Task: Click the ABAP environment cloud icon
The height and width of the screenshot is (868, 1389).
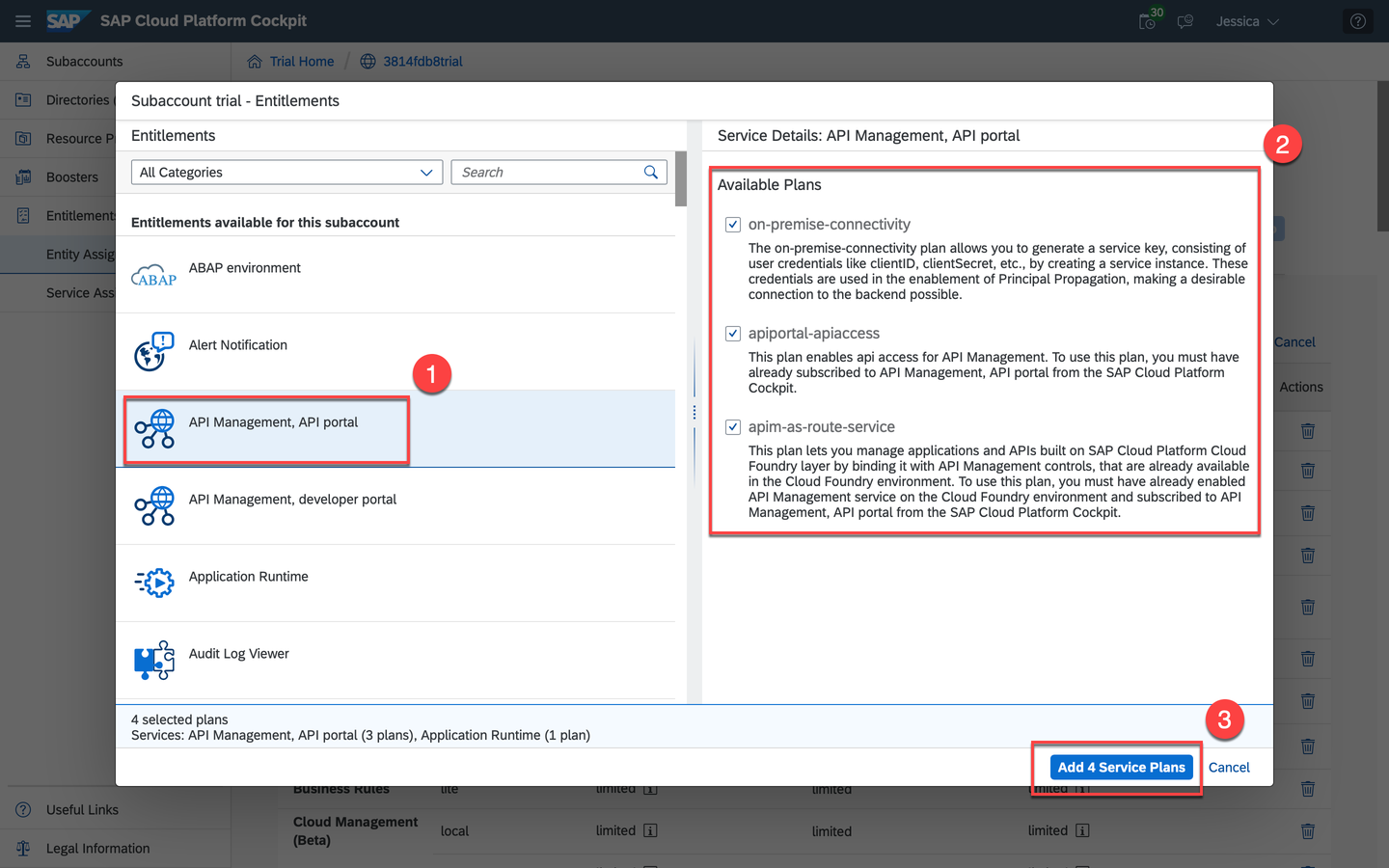Action: [154, 275]
